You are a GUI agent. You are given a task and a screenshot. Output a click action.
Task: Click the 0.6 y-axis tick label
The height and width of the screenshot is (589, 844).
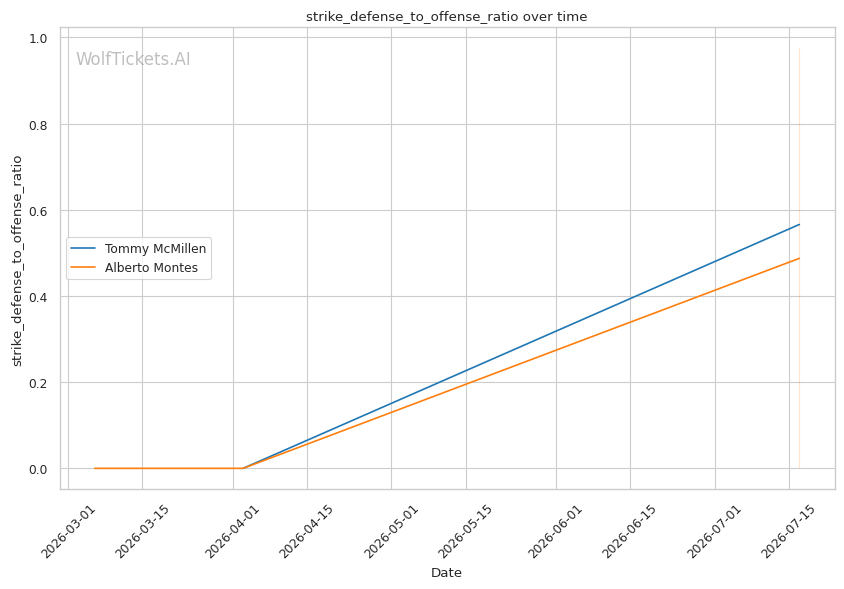(38, 211)
